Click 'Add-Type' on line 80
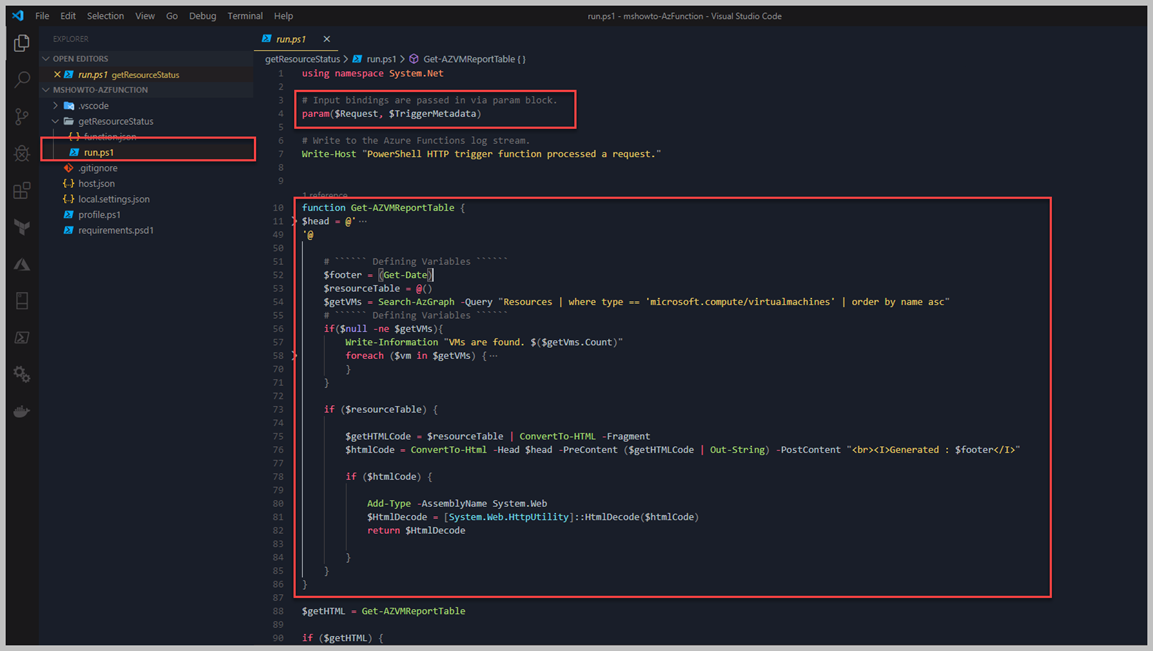The image size is (1153, 651). click(389, 504)
